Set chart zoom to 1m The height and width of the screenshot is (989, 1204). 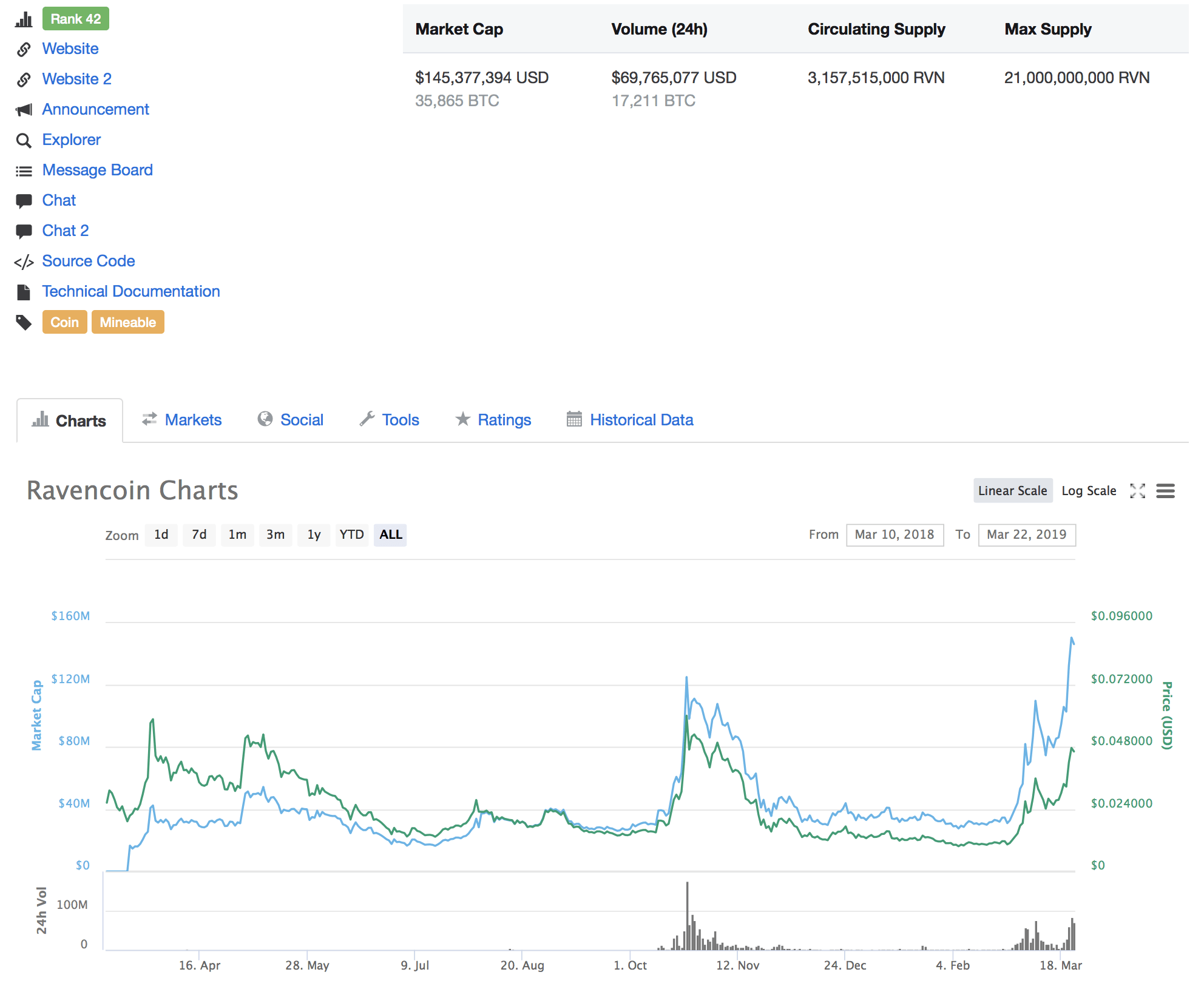(237, 535)
